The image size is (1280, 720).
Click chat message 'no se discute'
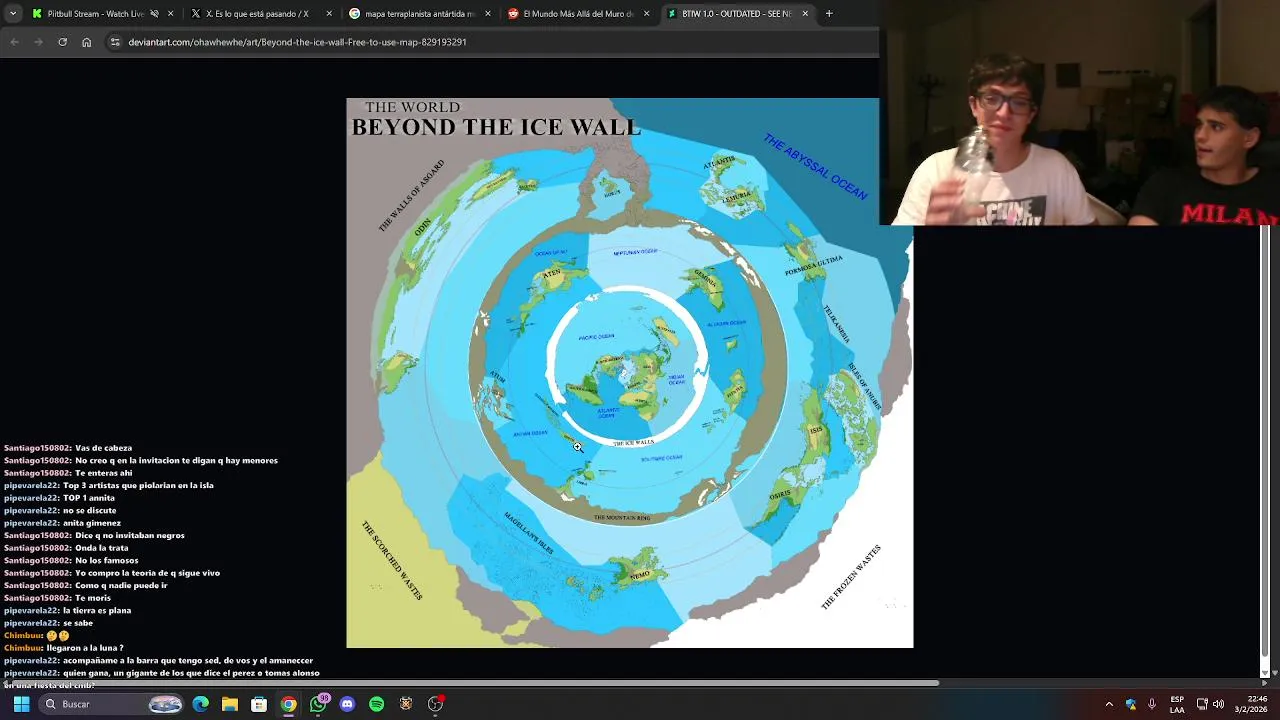[89, 510]
